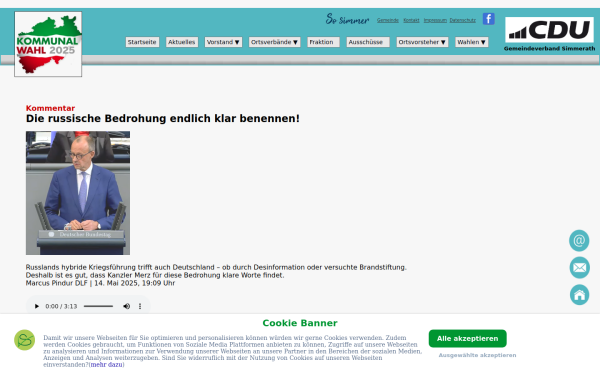
Task: Mute the audio player volume
Action: (126, 306)
